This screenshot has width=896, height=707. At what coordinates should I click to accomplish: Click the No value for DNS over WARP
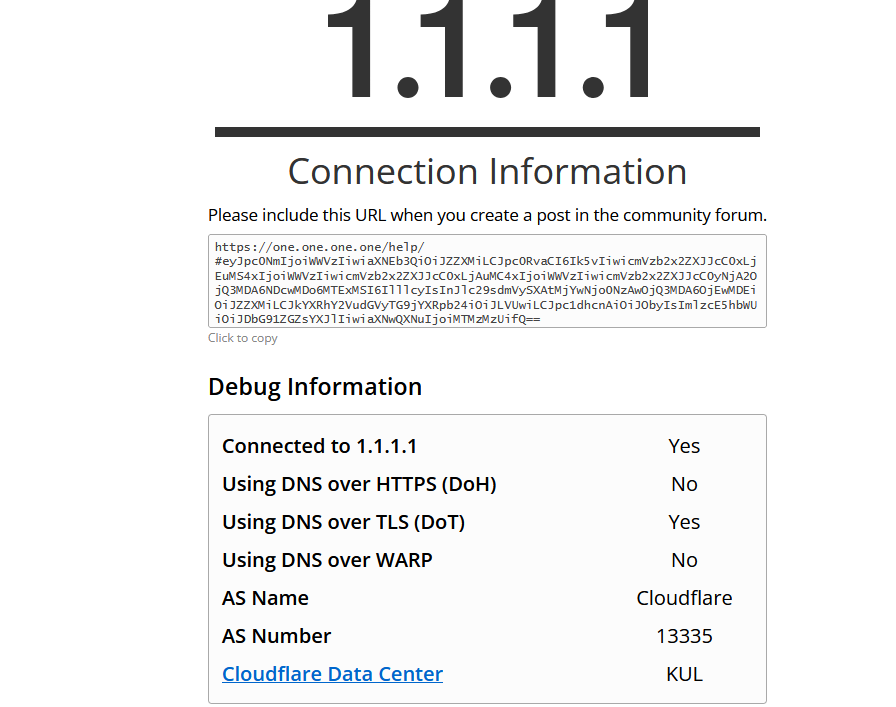(x=684, y=560)
